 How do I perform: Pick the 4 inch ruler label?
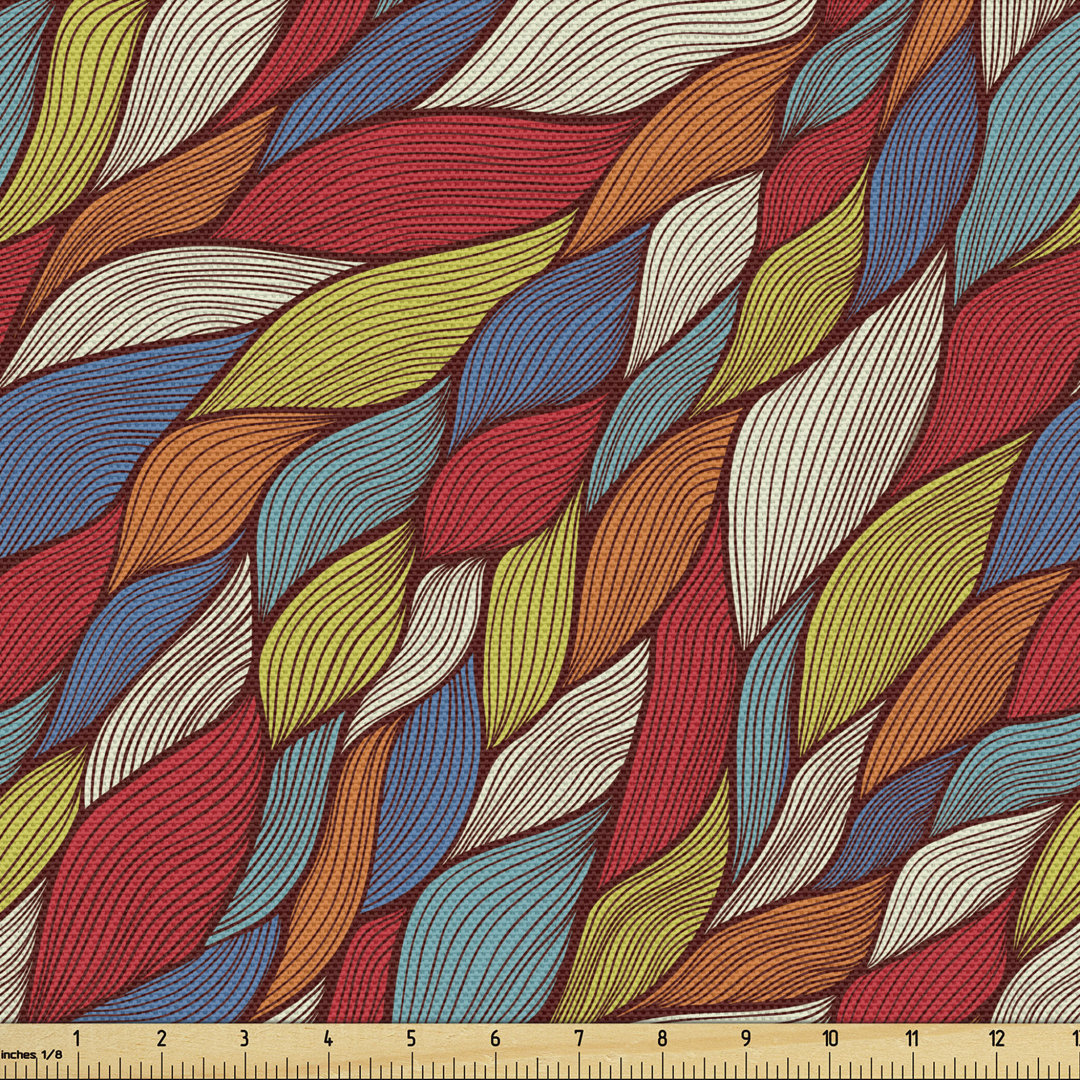328,1039
